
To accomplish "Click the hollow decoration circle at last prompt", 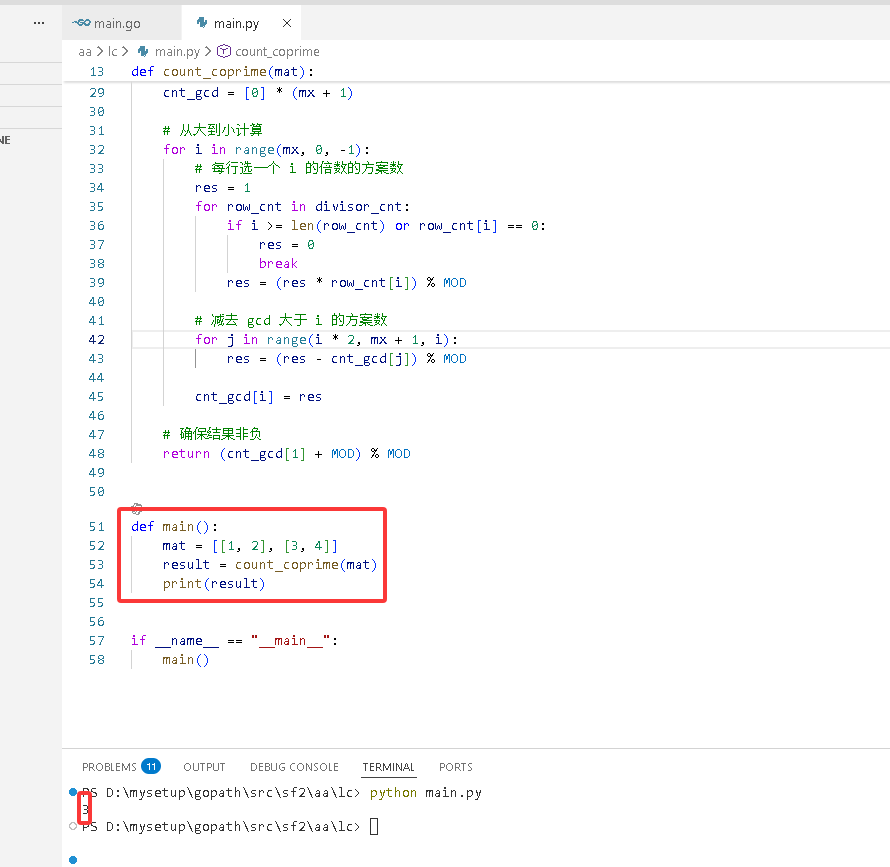I will [x=73, y=826].
